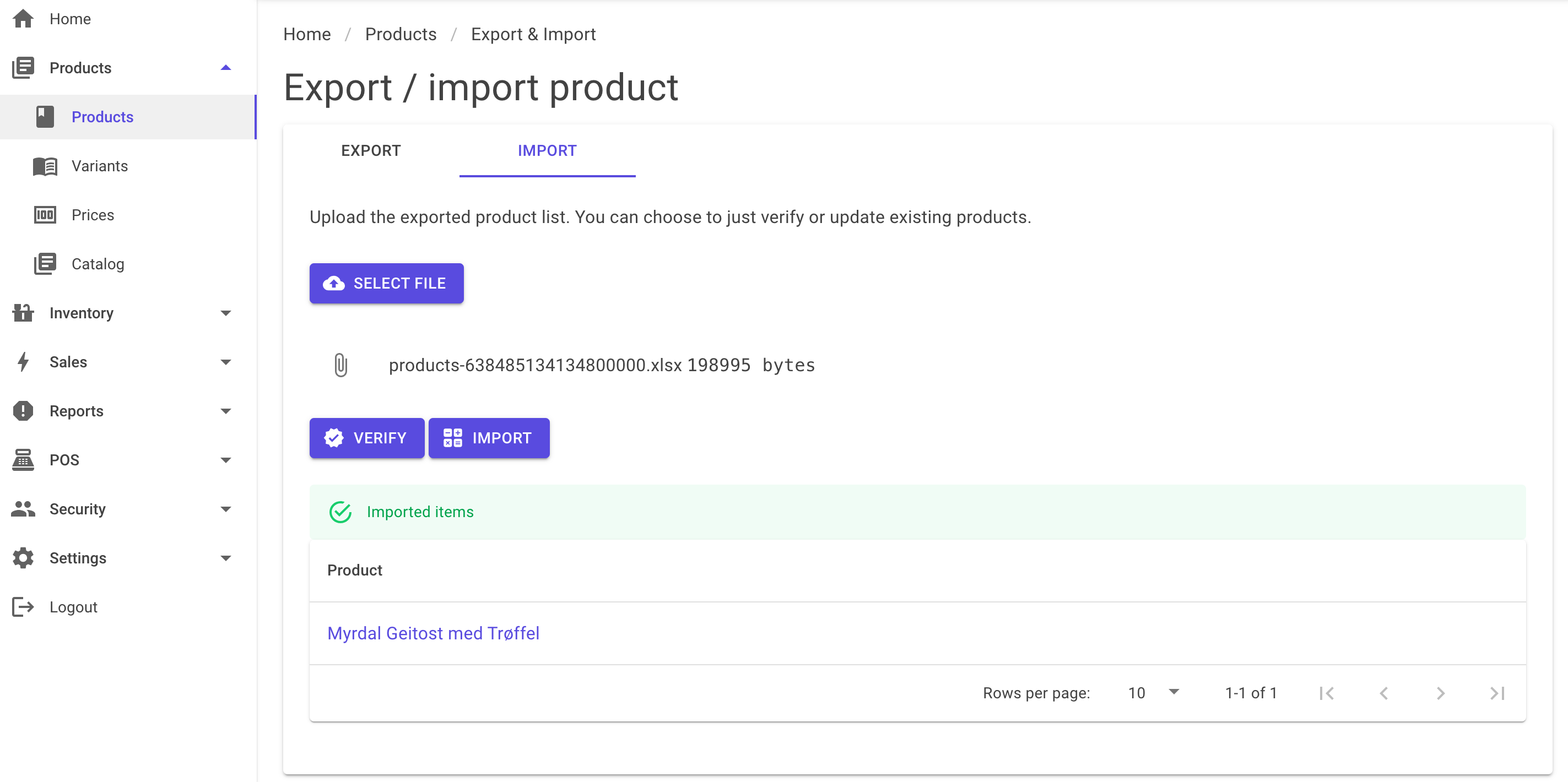Viewport: 1568px width, 782px height.
Task: Open Variants via its open-book icon
Action: tap(45, 166)
